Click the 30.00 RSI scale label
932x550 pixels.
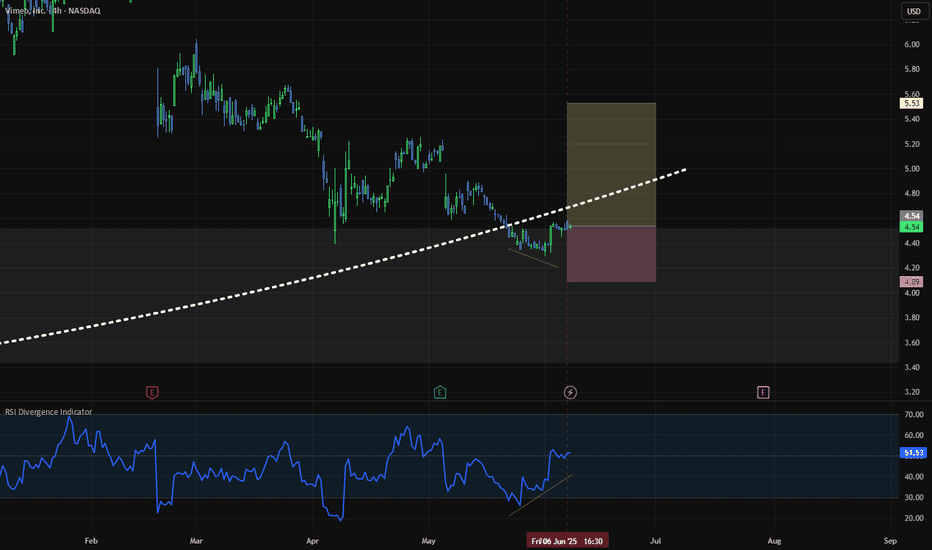point(914,498)
